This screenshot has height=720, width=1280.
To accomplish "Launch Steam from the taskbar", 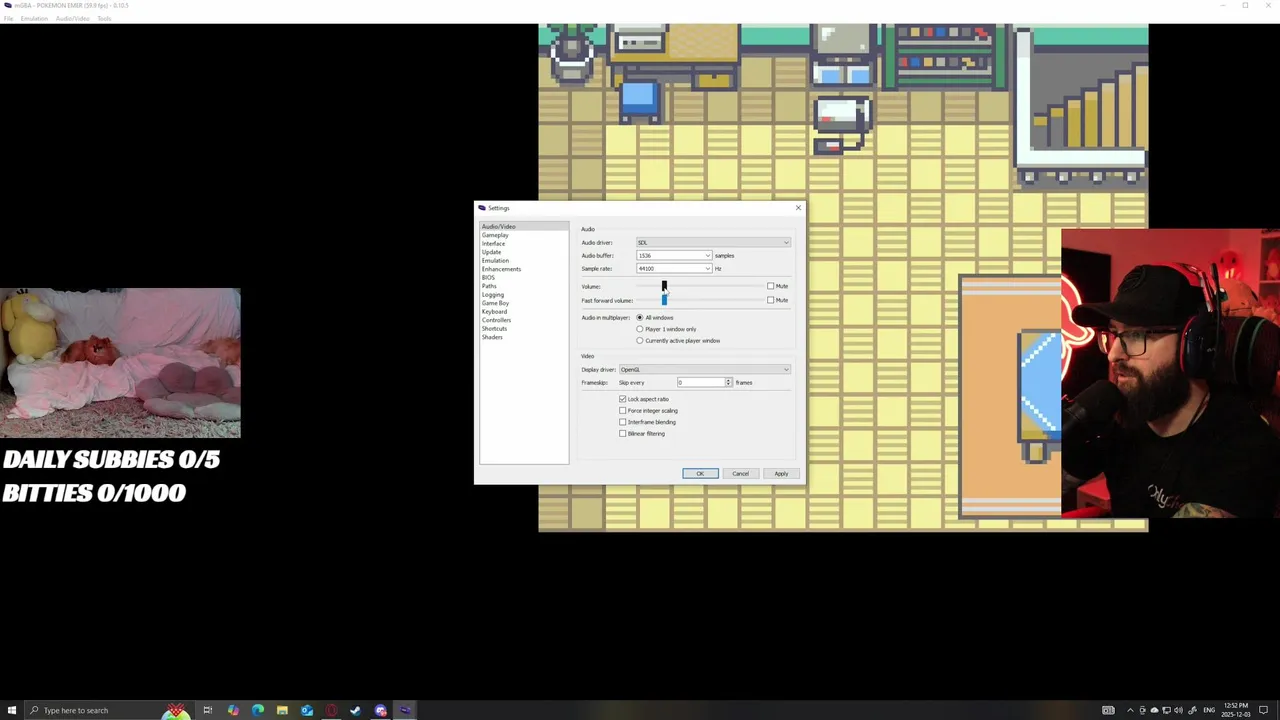I will (356, 710).
